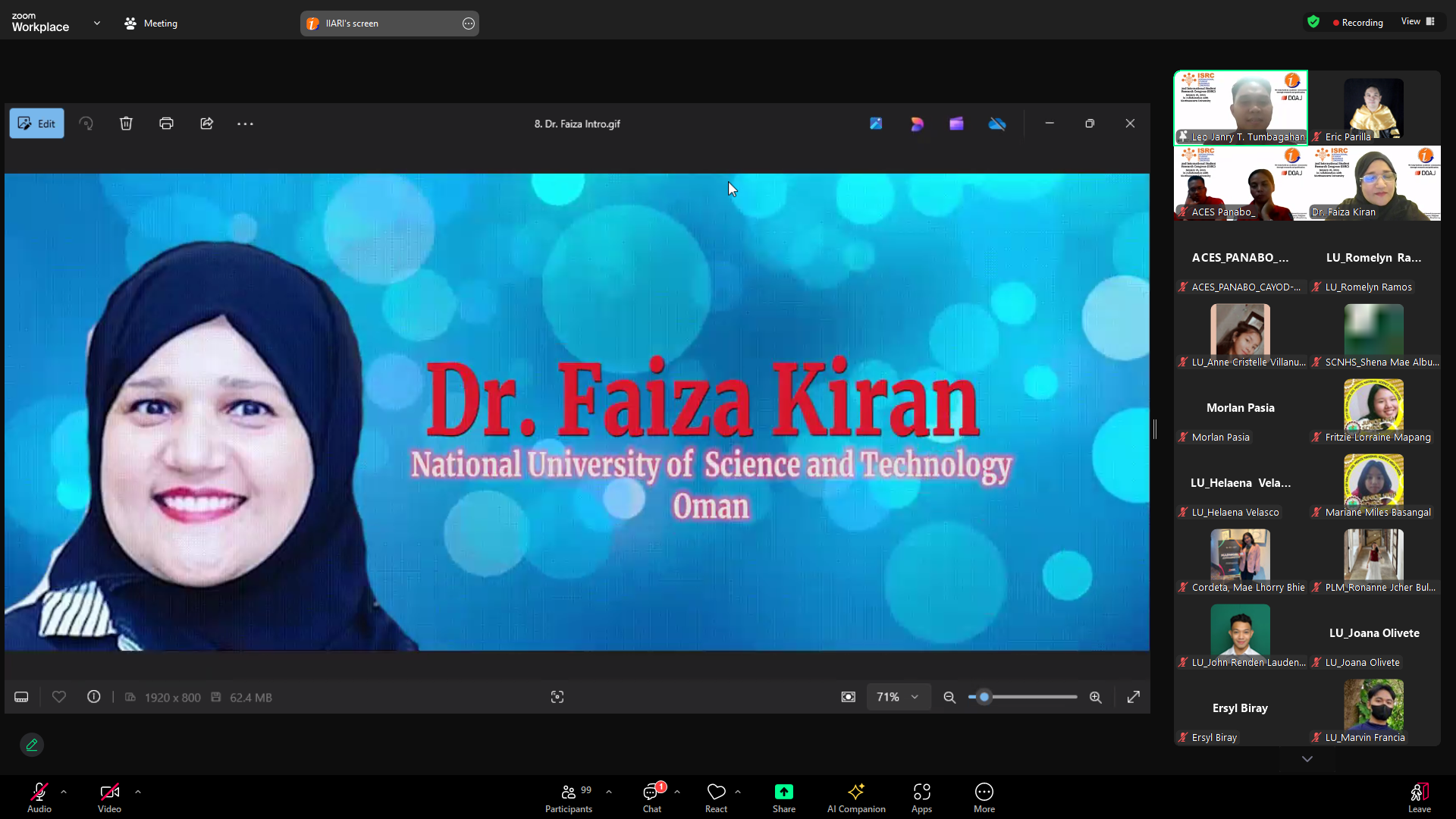Viewport: 1456px width, 819px height.
Task: Click the zoom in magnifier icon
Action: tap(1096, 697)
